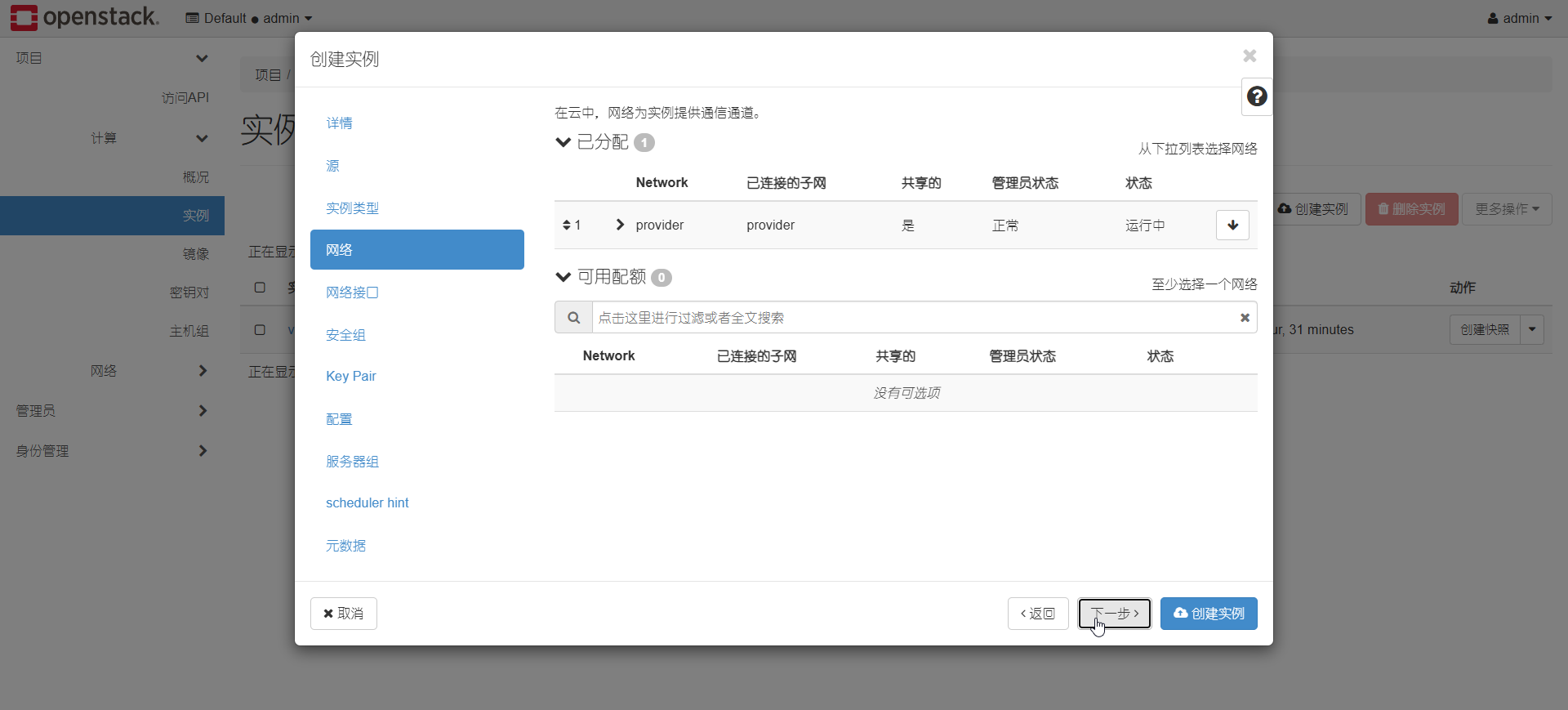Click the 下一步 button
1568x710 pixels.
pos(1114,613)
